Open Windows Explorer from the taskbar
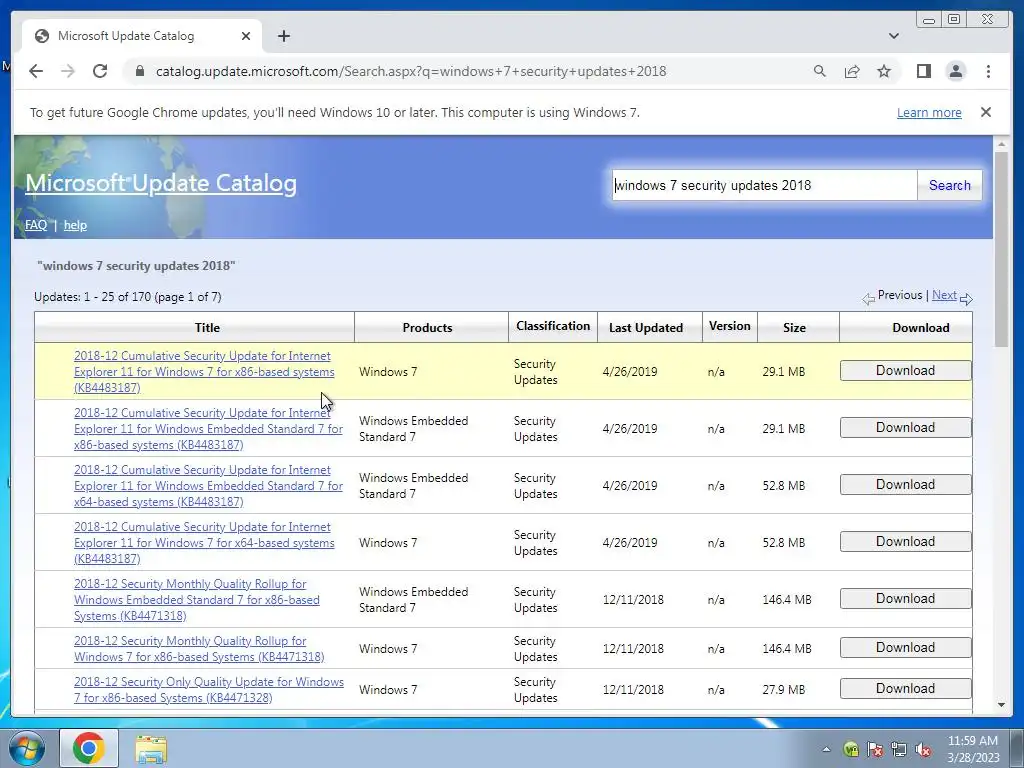Viewport: 1024px width, 768px height. point(151,749)
